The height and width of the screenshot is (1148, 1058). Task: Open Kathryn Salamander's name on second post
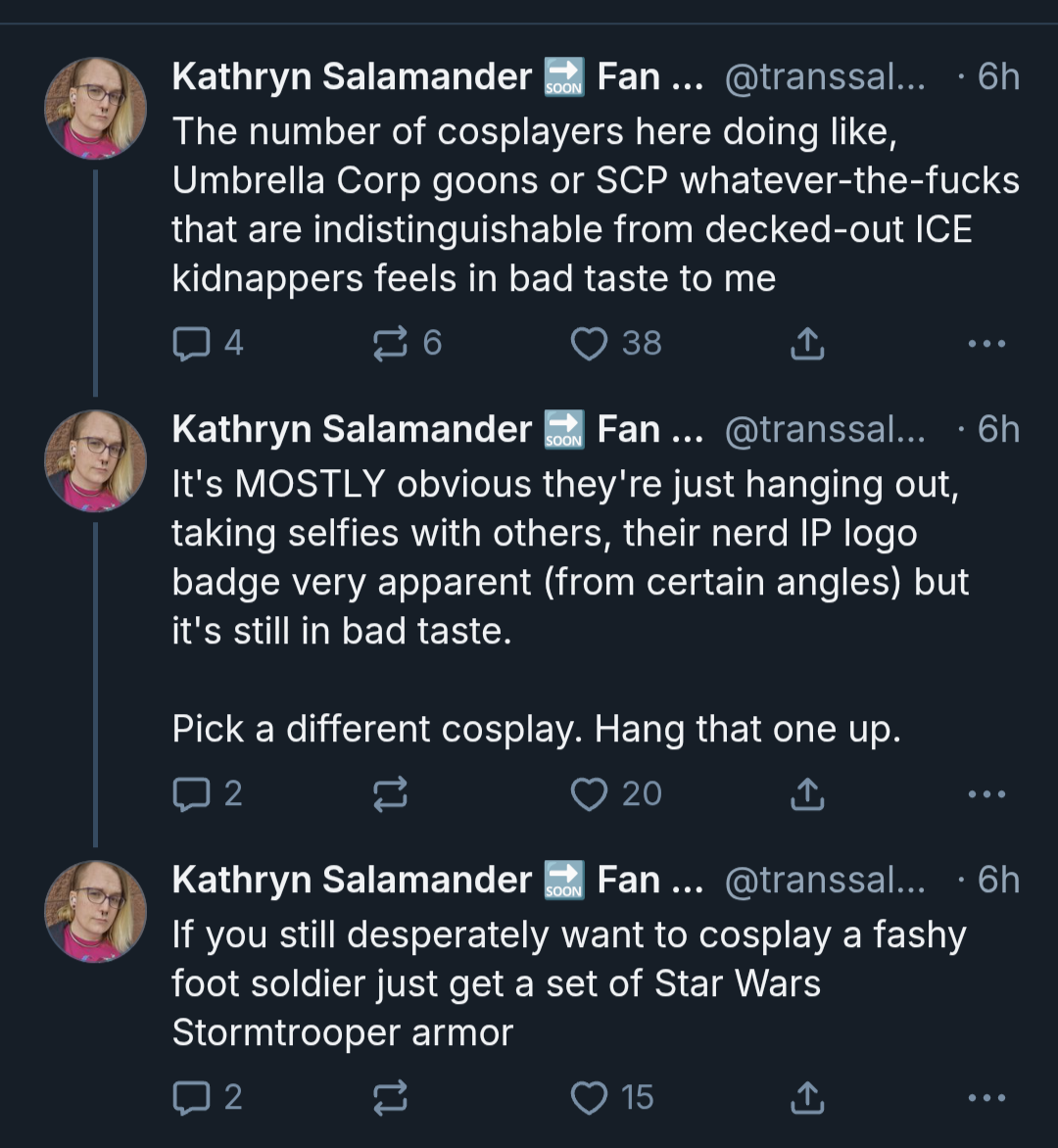coord(352,429)
